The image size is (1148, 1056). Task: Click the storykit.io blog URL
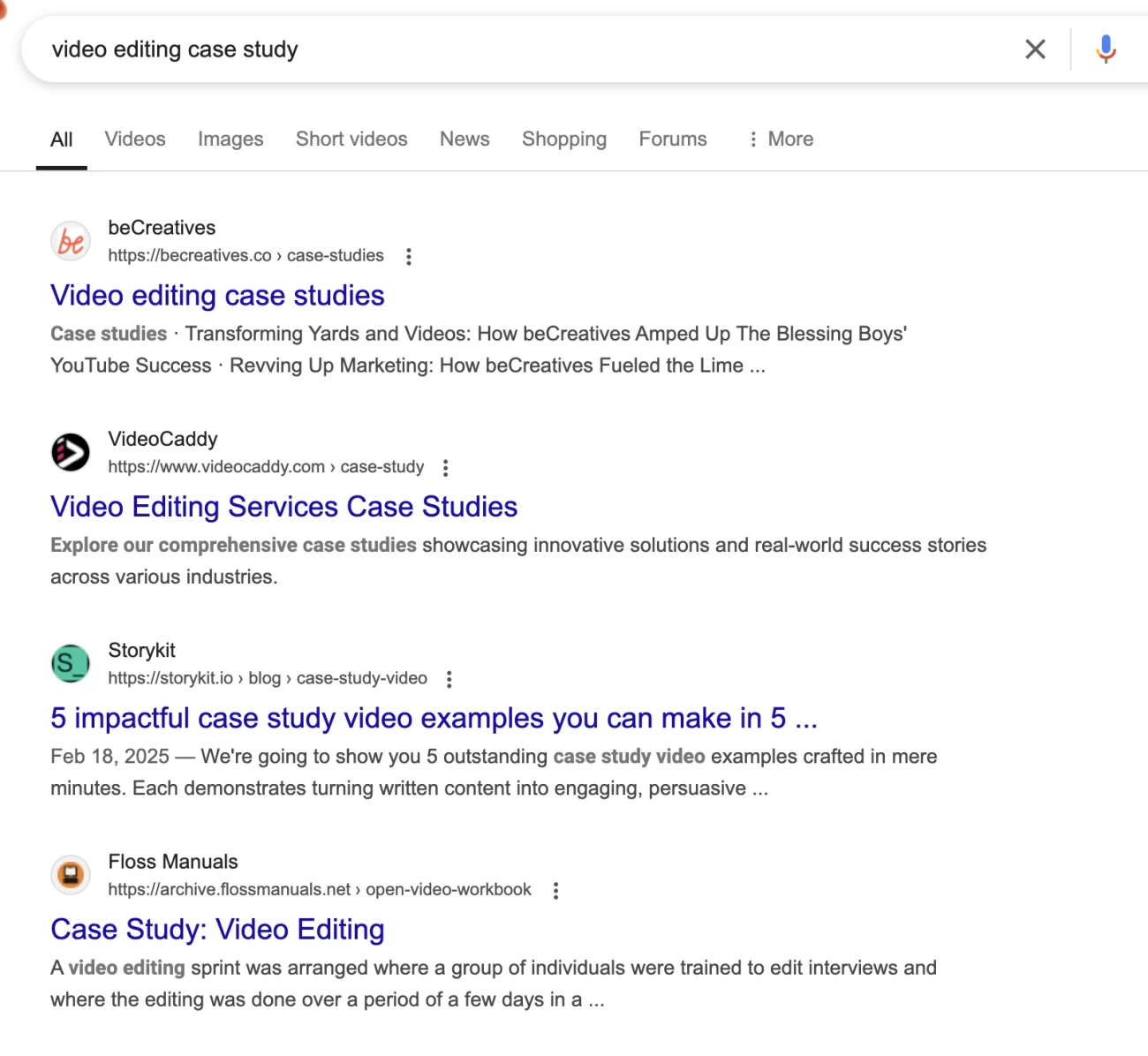pos(268,678)
